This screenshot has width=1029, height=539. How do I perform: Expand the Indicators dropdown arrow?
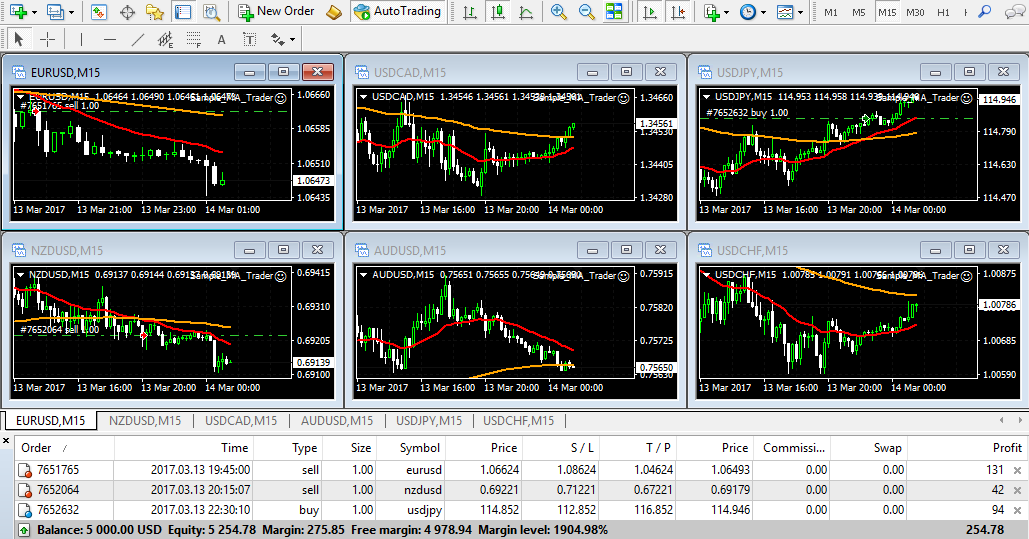726,12
